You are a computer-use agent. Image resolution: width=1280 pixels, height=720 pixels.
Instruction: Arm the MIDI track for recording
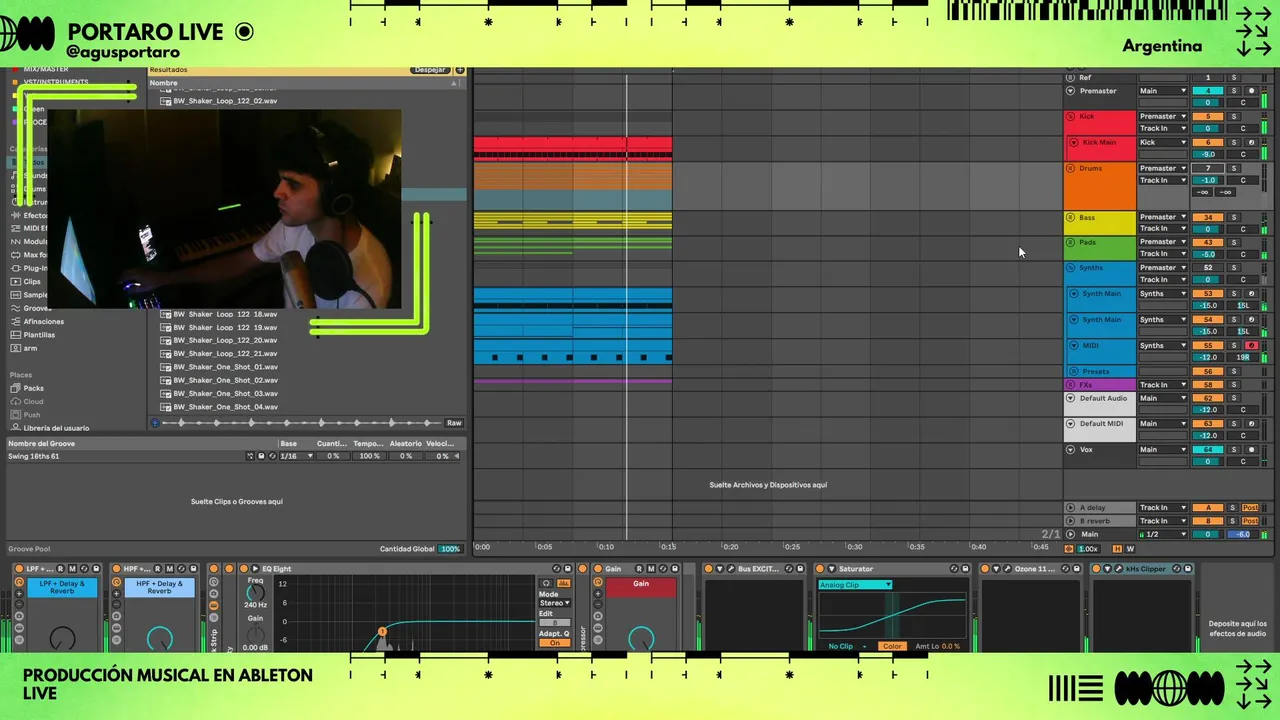1250,346
